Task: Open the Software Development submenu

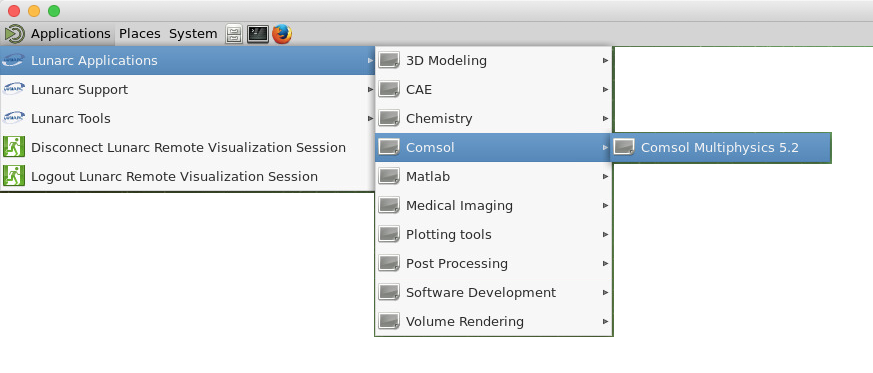Action: [x=494, y=292]
